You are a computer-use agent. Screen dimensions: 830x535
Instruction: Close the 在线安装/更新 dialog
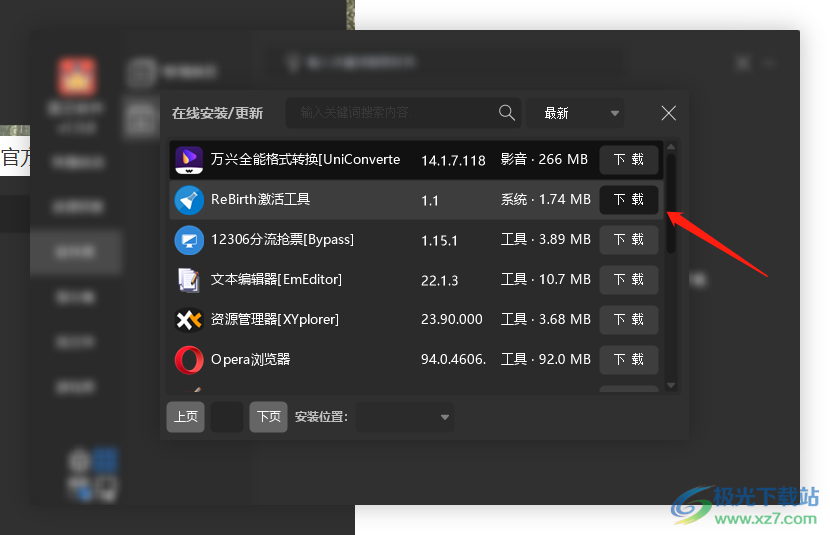[669, 113]
